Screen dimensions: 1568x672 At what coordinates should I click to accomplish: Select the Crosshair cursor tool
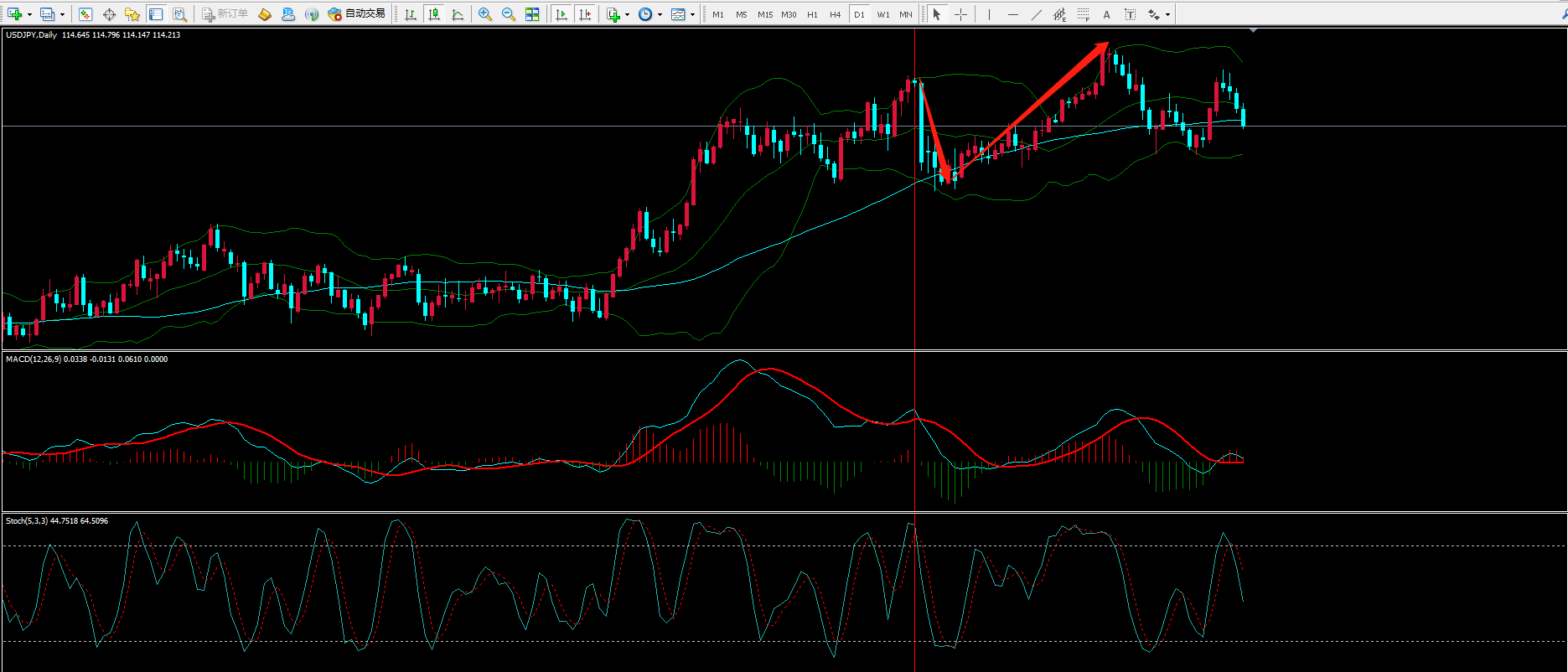coord(960,14)
